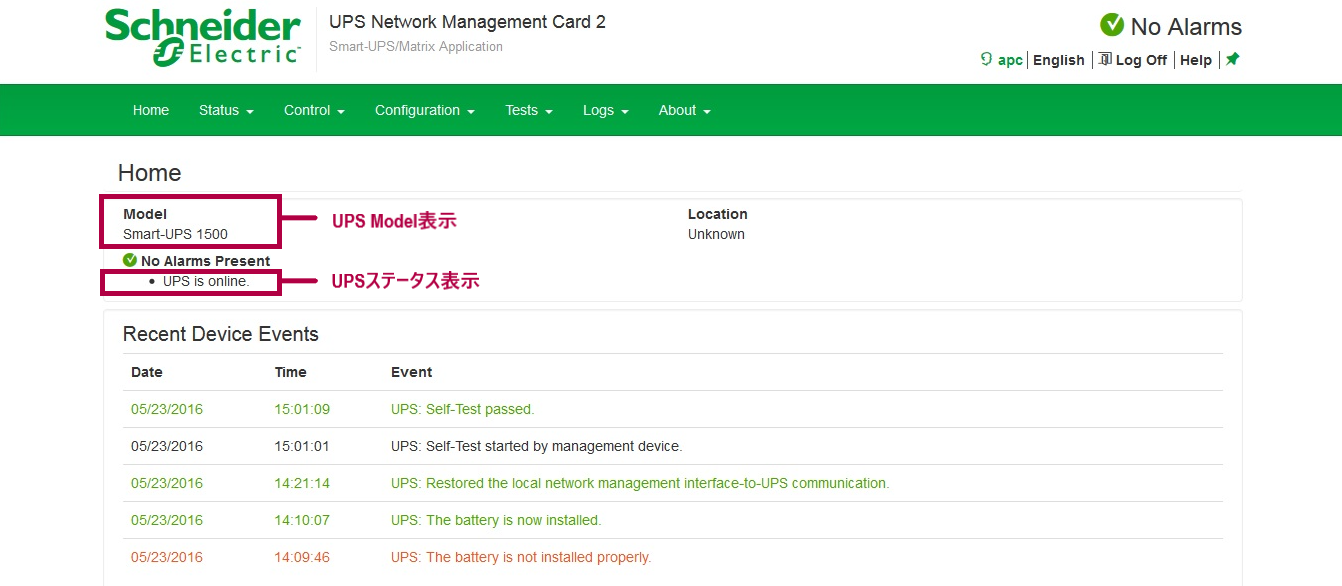Viewport: 1342px width, 586px height.
Task: Click the 14:10:07 time cell
Action: tap(302, 520)
